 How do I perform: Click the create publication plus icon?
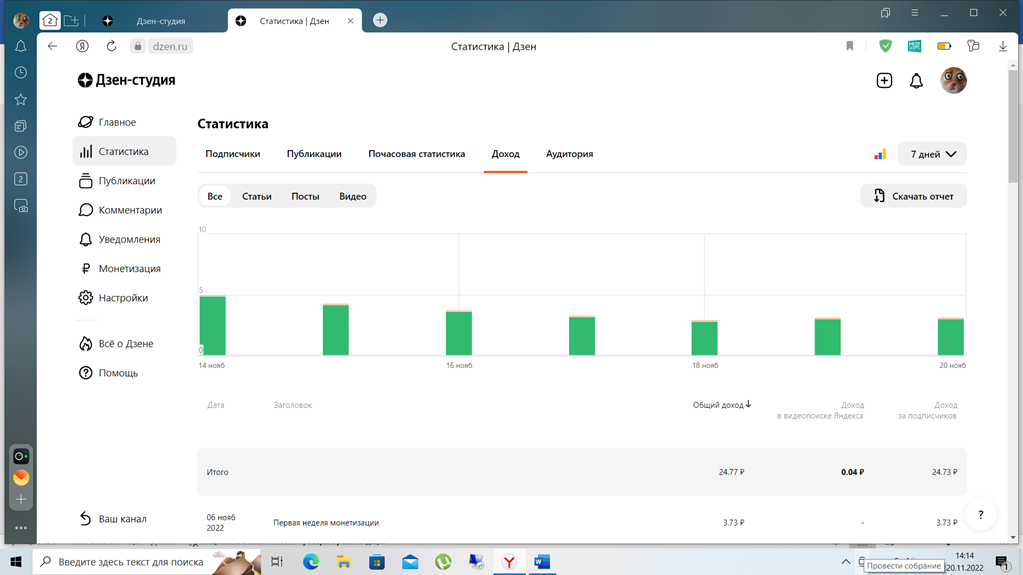(884, 80)
